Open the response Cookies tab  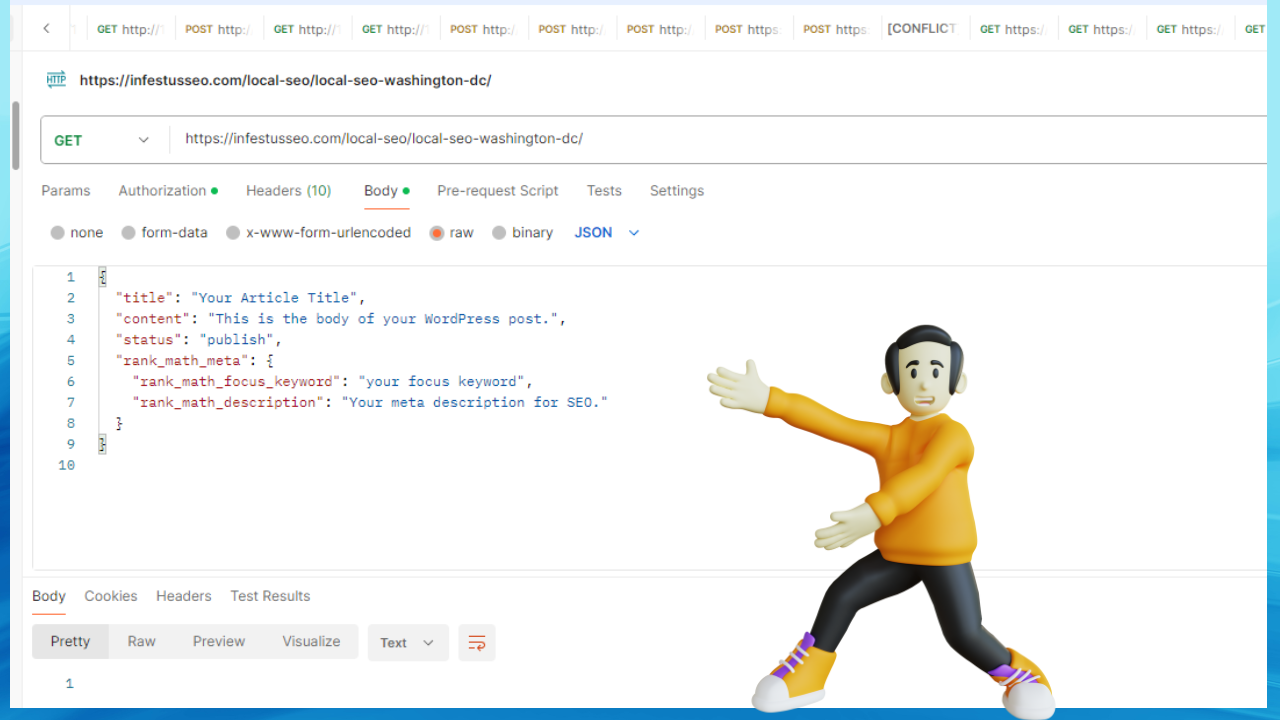pos(111,596)
